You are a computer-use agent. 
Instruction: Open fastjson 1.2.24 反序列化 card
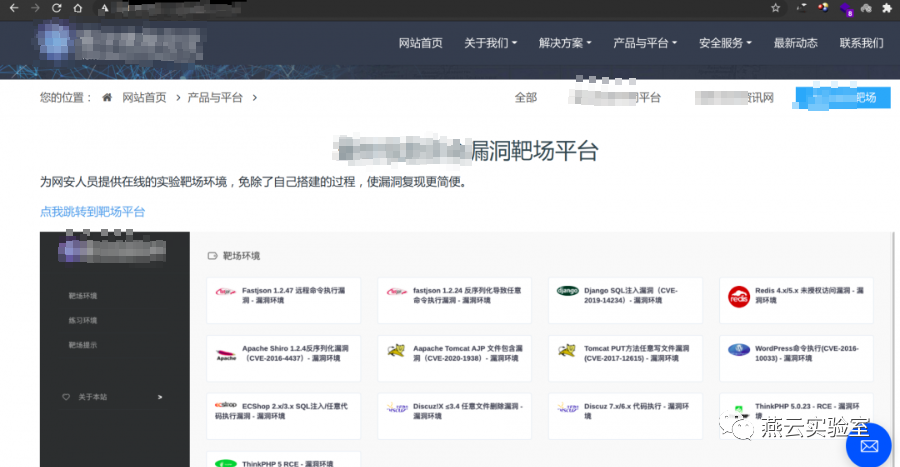[x=455, y=301]
